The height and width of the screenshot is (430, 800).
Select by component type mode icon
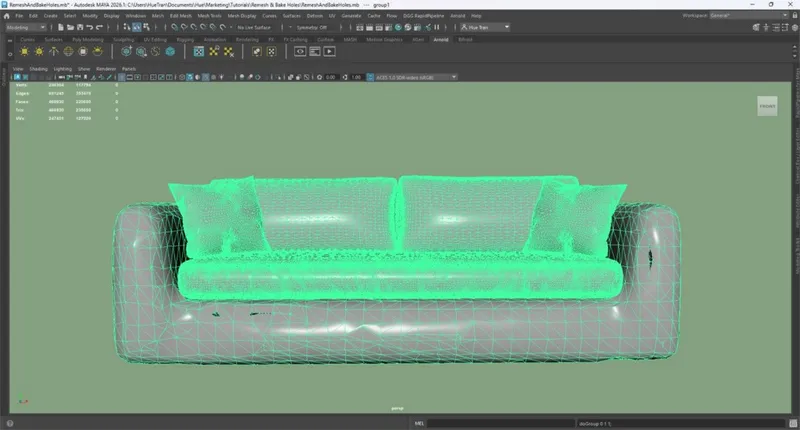(146, 27)
